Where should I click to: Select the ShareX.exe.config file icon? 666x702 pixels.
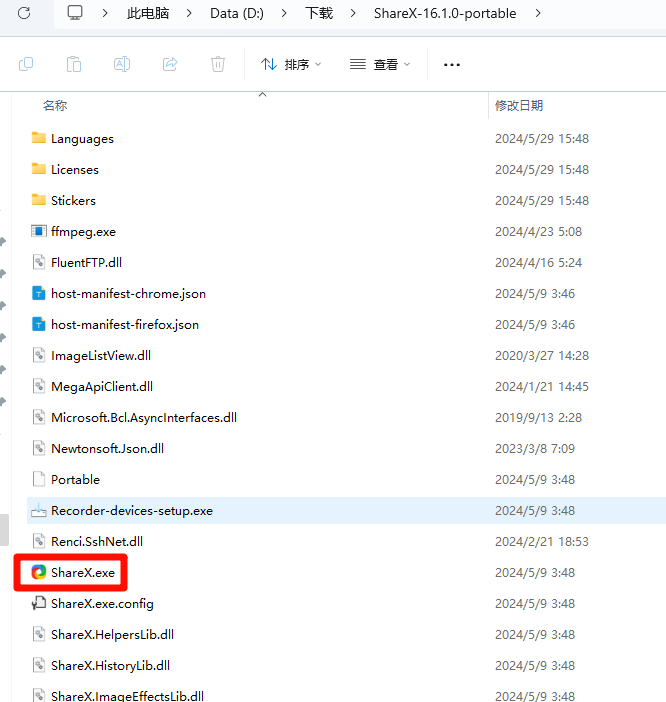39,603
